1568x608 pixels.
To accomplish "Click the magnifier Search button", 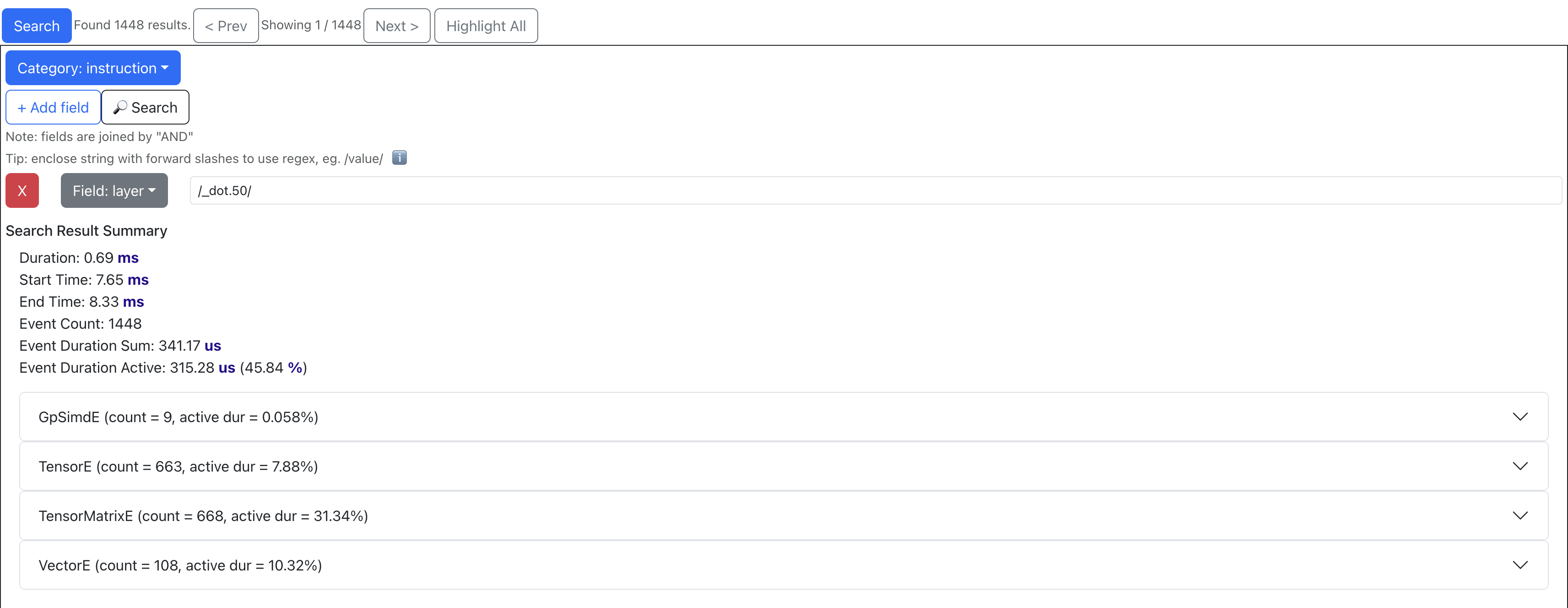I will point(145,108).
